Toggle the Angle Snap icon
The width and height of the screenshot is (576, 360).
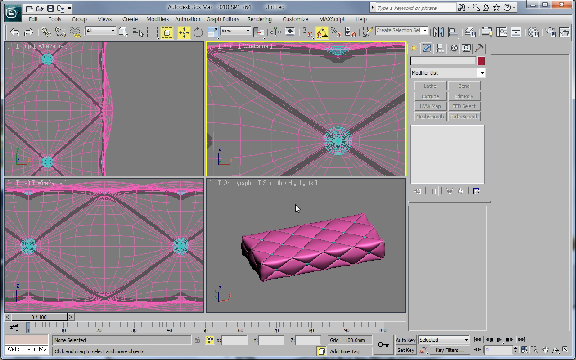322,33
